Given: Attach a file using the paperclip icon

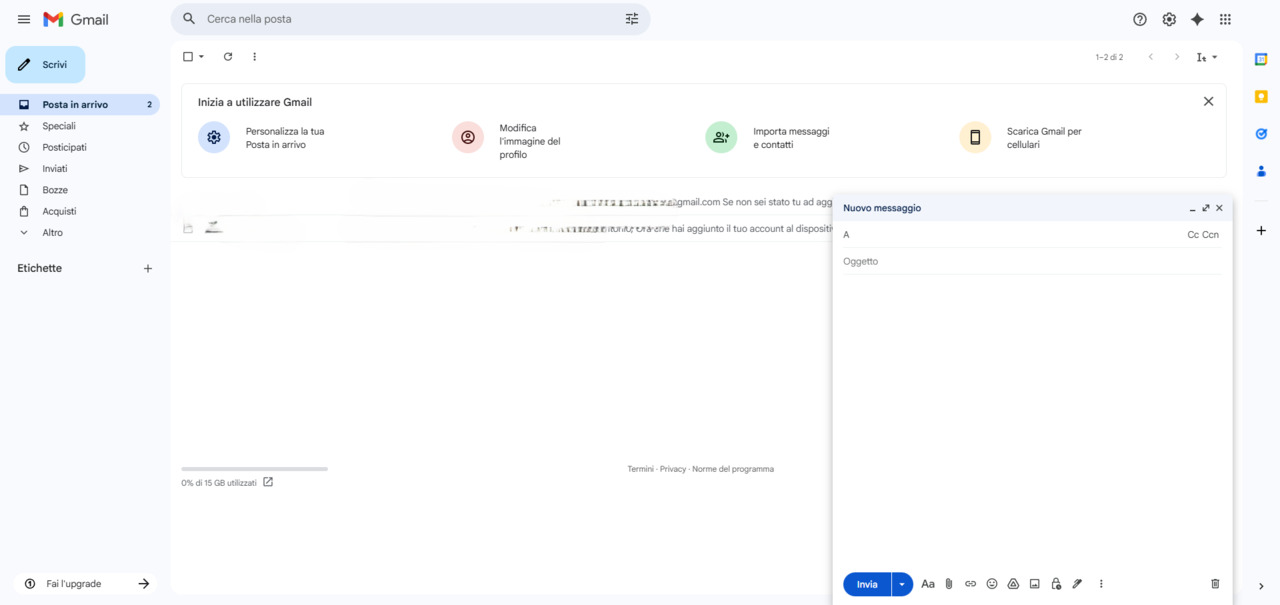Looking at the screenshot, I should 948,583.
